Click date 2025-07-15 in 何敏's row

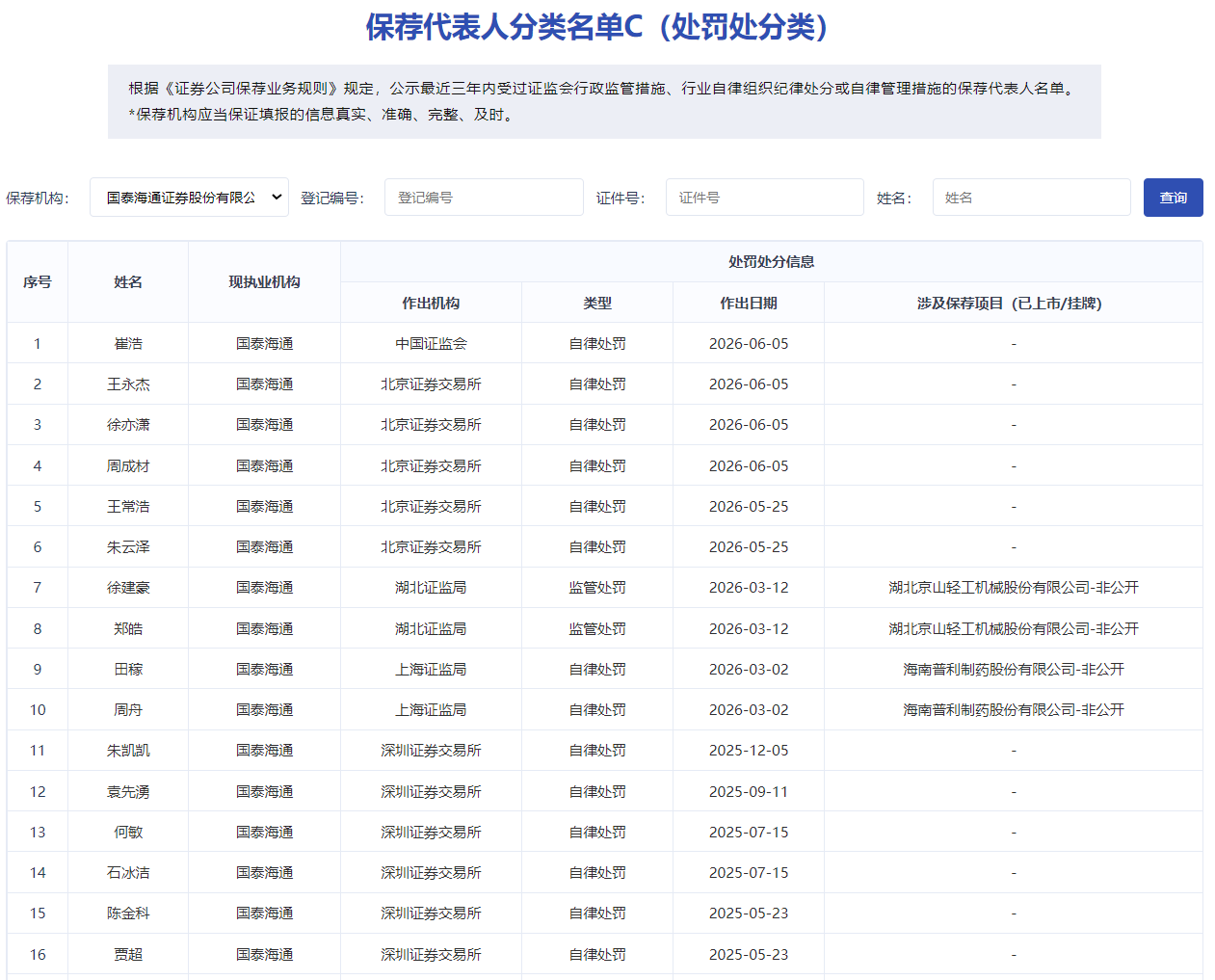pyautogui.click(x=749, y=832)
